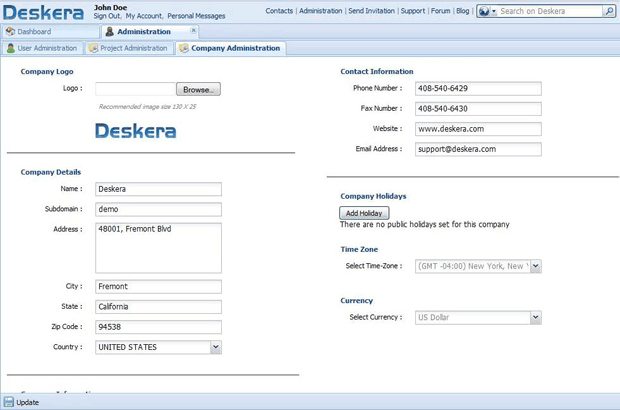Switch to the Dashboard tab
This screenshot has height=410, width=620.
pyautogui.click(x=50, y=32)
